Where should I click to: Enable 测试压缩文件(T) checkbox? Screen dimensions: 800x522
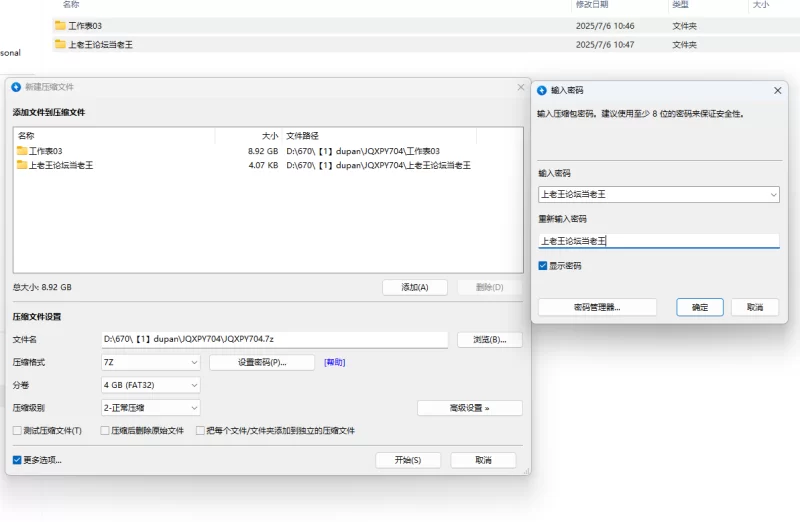pos(17,431)
